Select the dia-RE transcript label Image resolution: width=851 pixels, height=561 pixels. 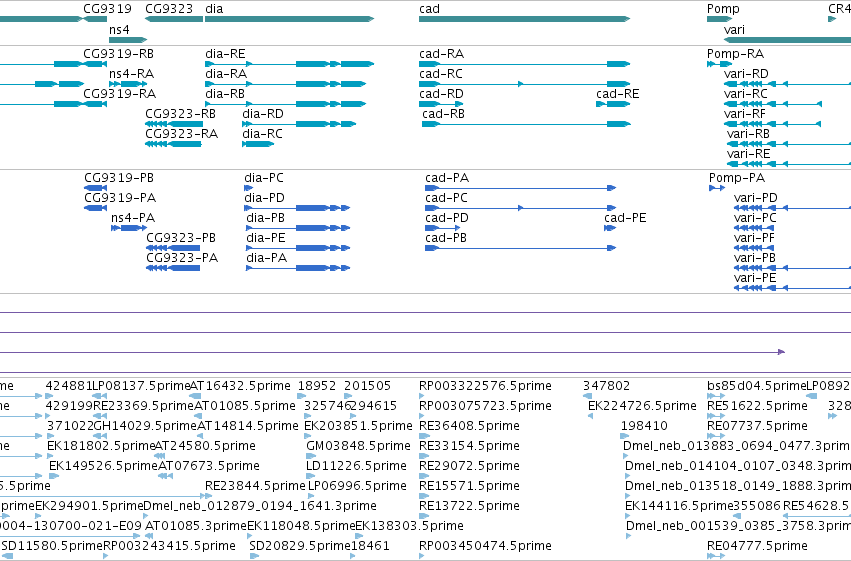coord(225,54)
